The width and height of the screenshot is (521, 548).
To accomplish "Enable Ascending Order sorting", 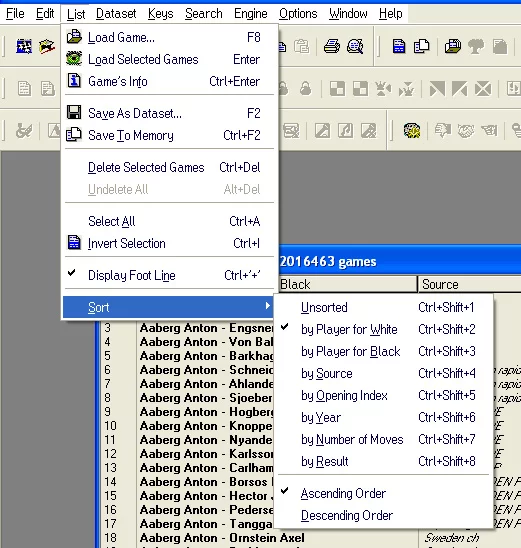I will [383, 493].
